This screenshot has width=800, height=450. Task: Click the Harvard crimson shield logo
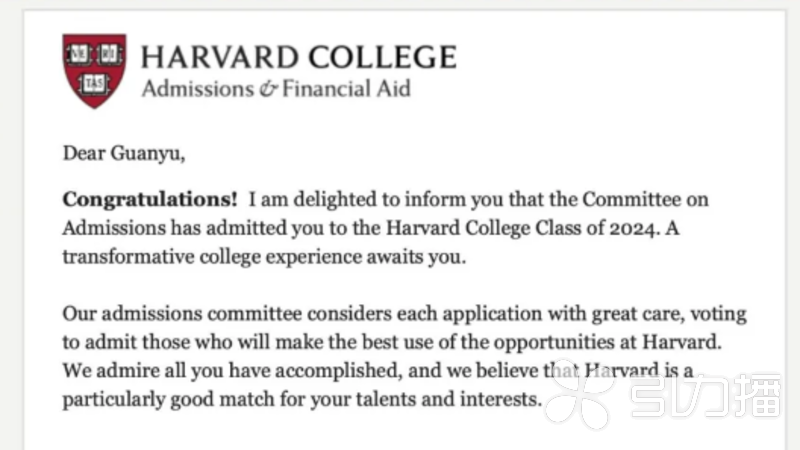(x=94, y=71)
